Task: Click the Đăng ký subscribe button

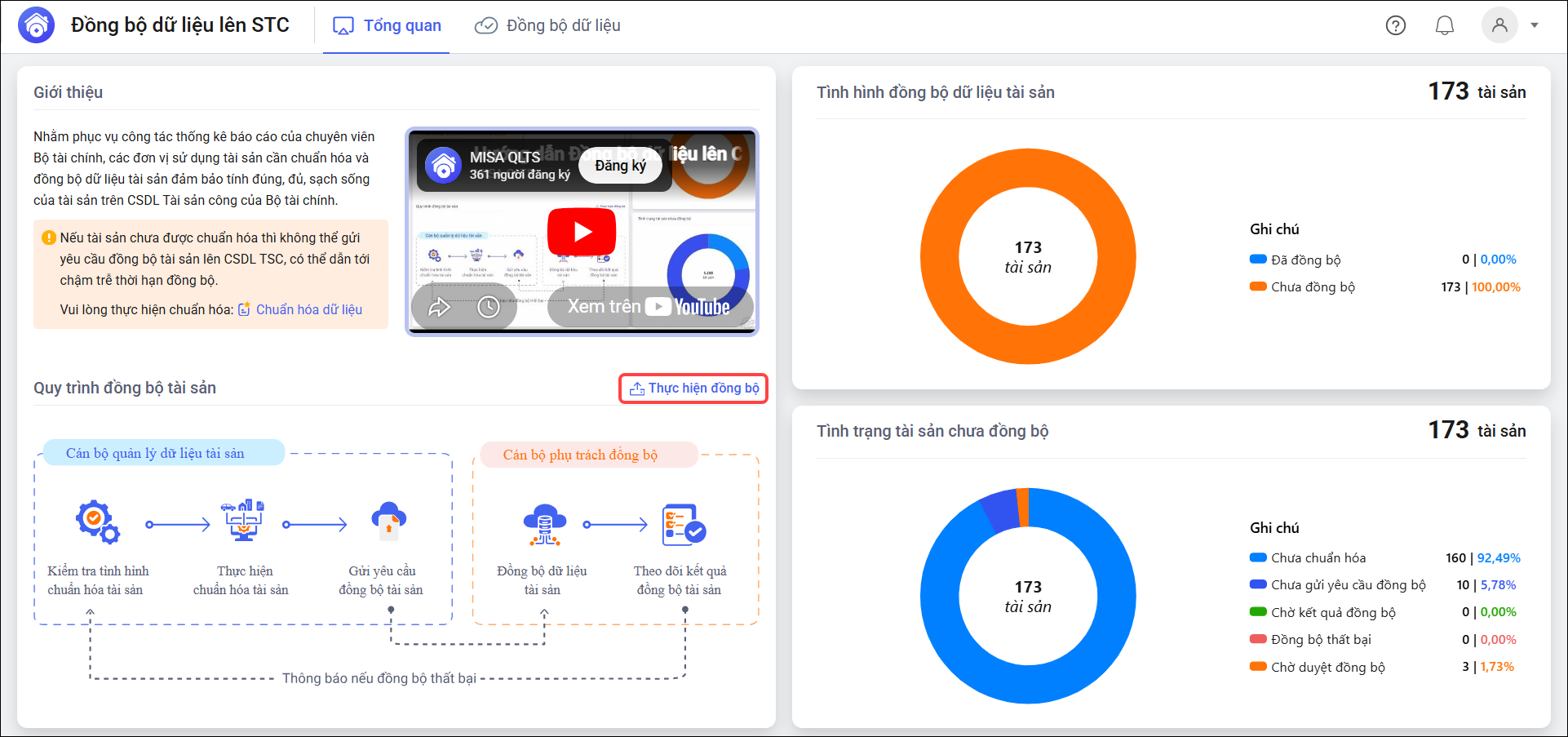Action: click(x=620, y=166)
